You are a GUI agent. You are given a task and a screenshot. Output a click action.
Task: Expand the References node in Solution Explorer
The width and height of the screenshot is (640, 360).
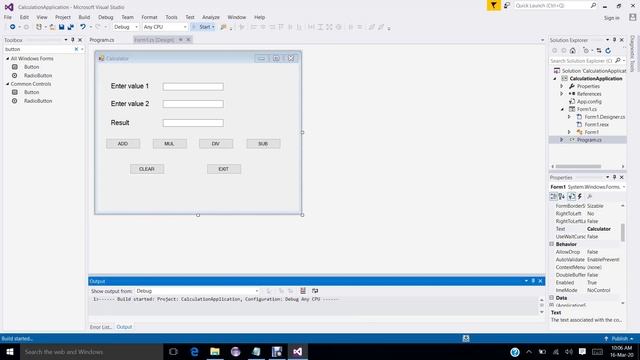click(562, 94)
